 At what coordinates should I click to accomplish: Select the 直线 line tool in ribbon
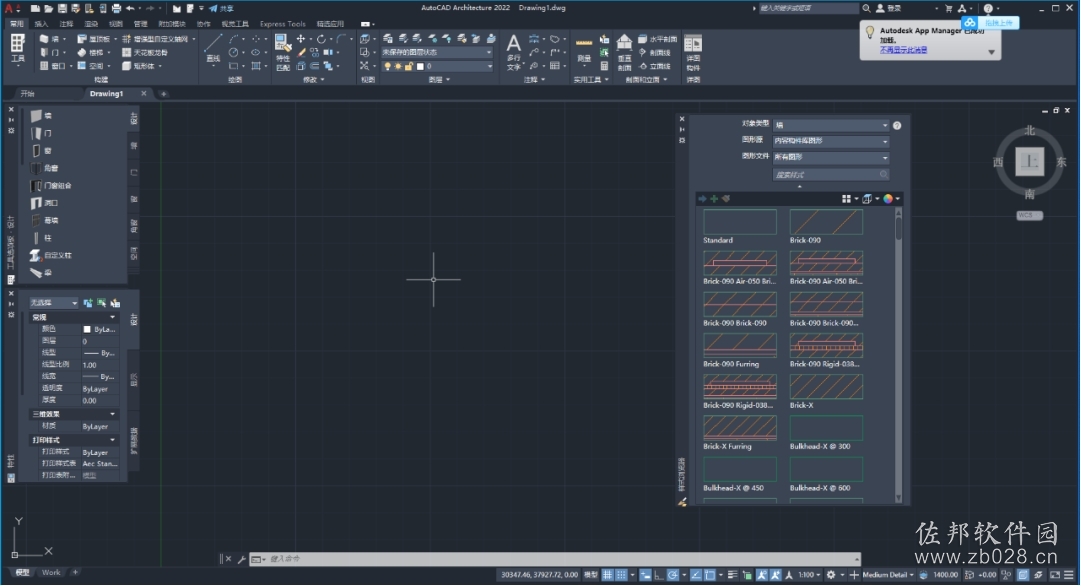[x=213, y=48]
